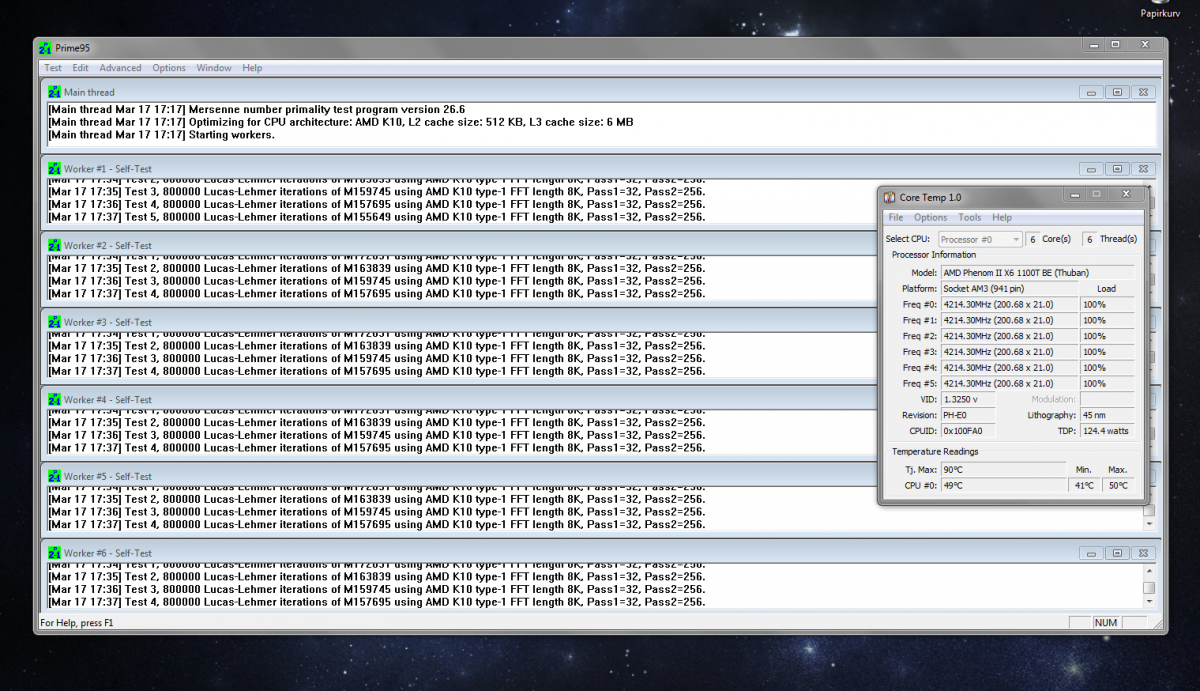The height and width of the screenshot is (691, 1200).
Task: Click the Freq #0 frequency value
Action: [1009, 304]
